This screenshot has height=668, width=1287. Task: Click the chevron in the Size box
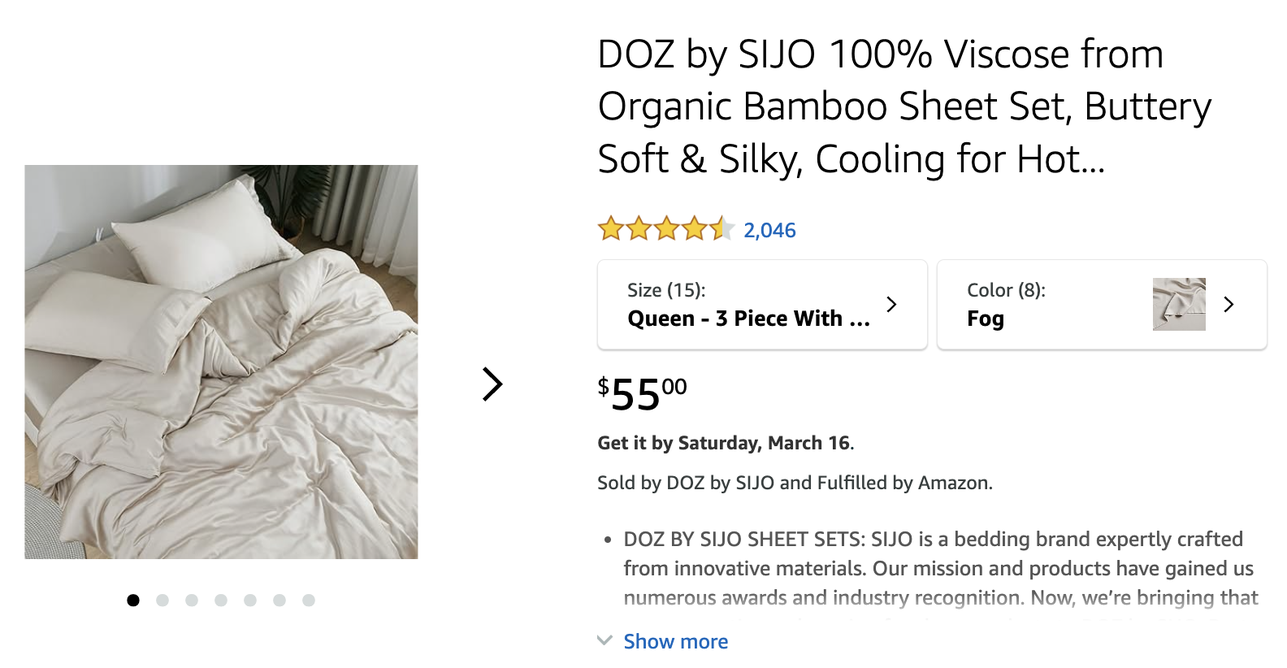click(891, 304)
